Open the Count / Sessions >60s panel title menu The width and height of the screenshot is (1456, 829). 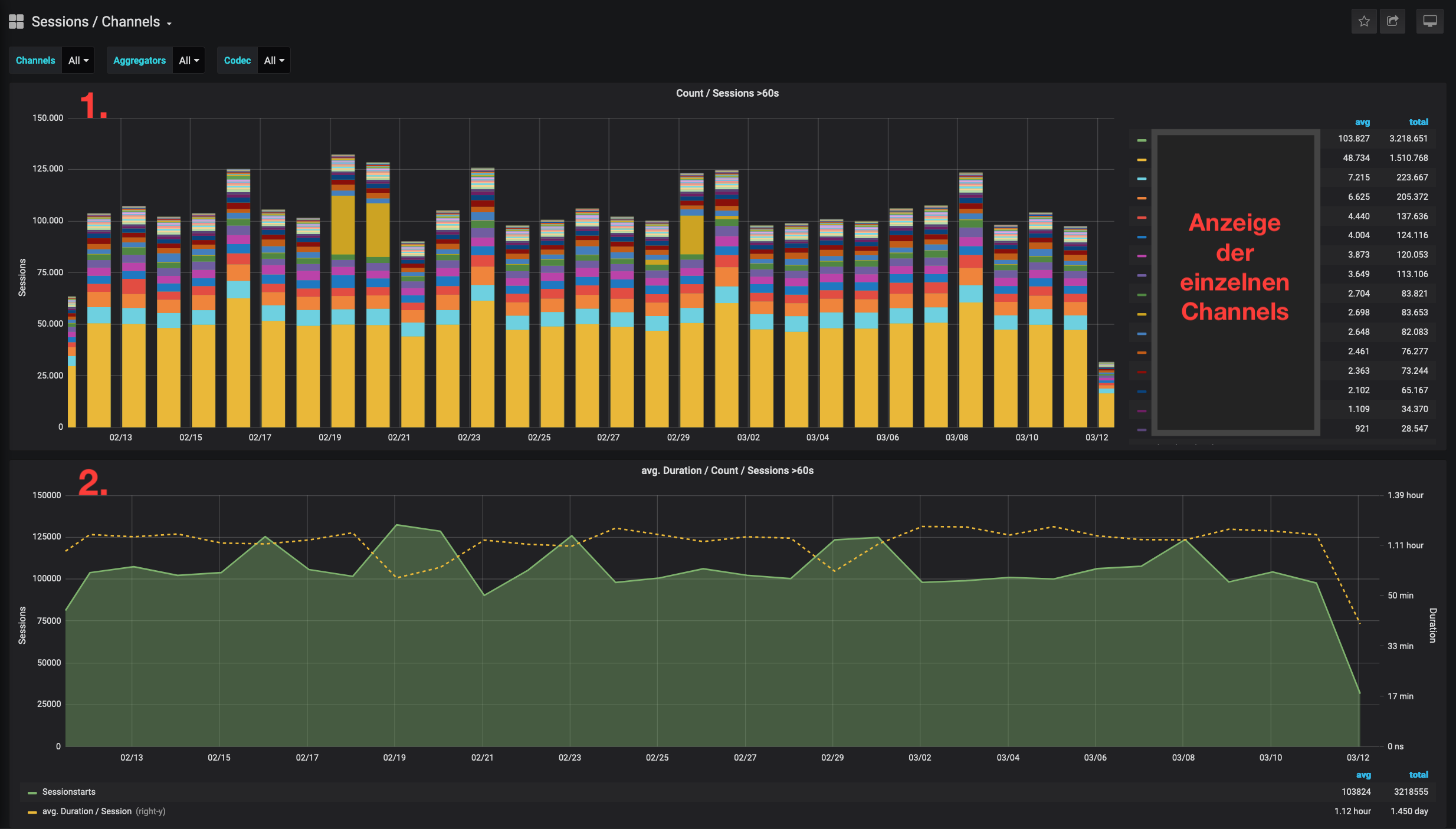(x=727, y=93)
